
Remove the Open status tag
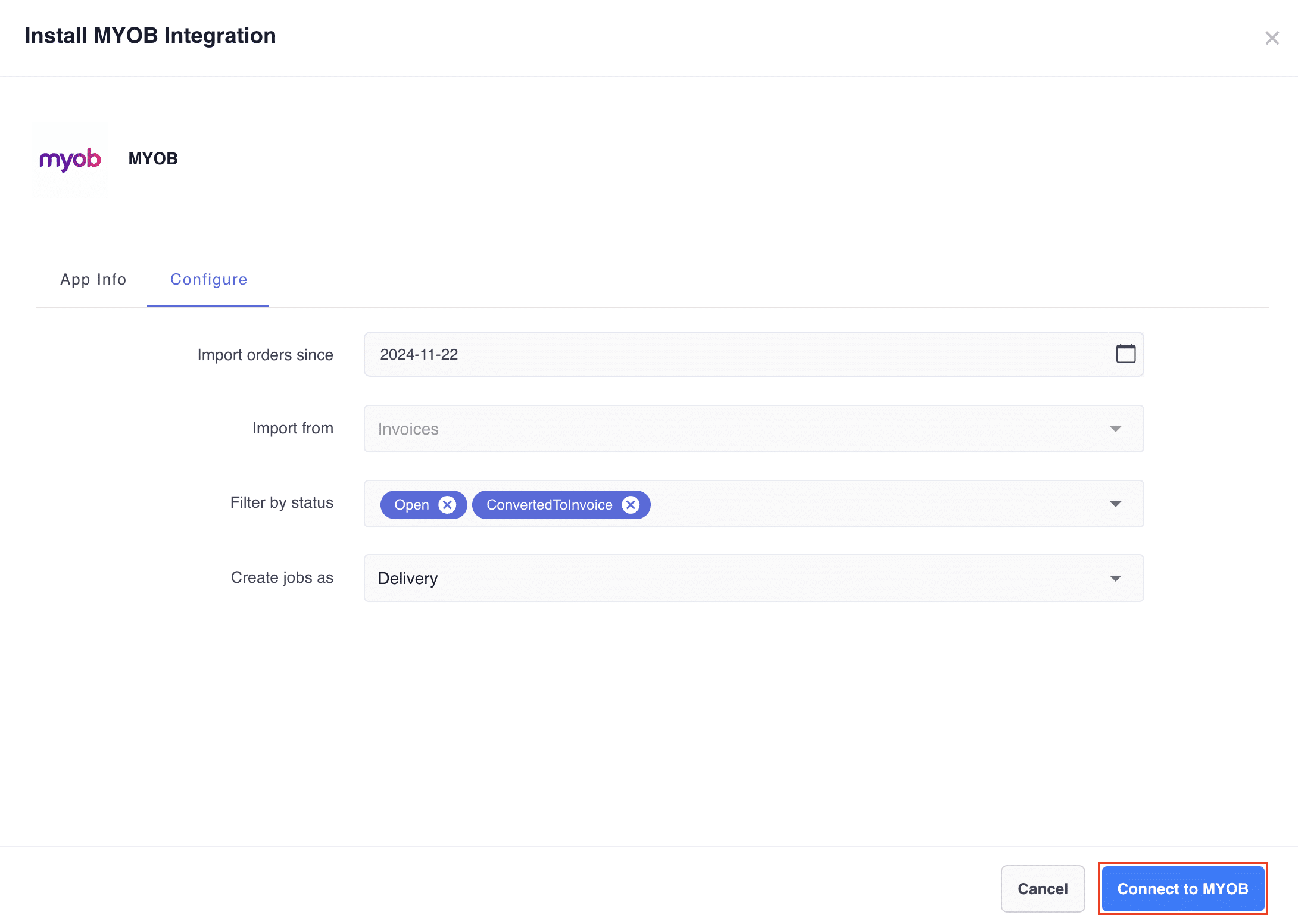click(447, 505)
